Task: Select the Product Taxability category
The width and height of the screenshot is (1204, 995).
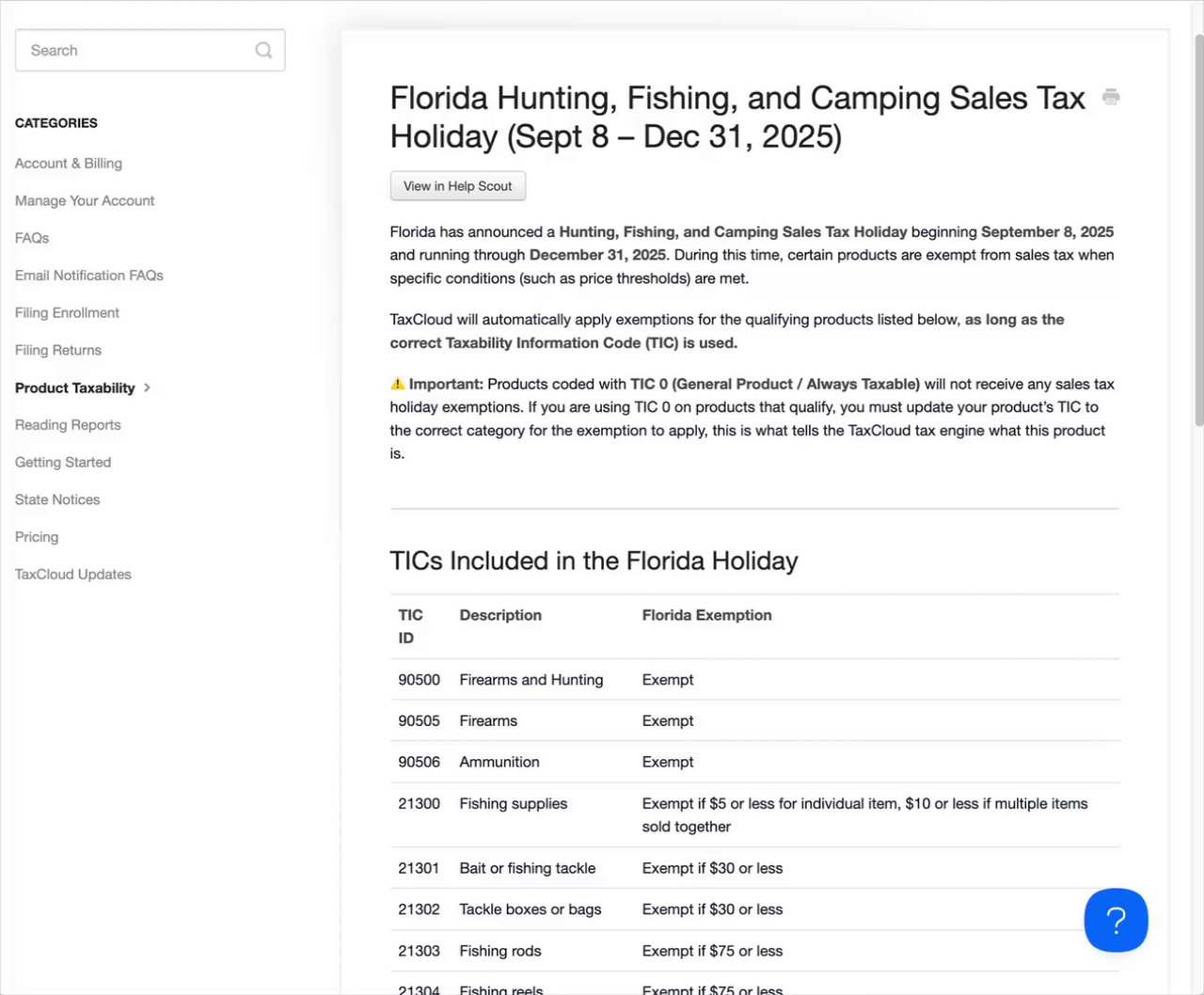Action: click(75, 387)
